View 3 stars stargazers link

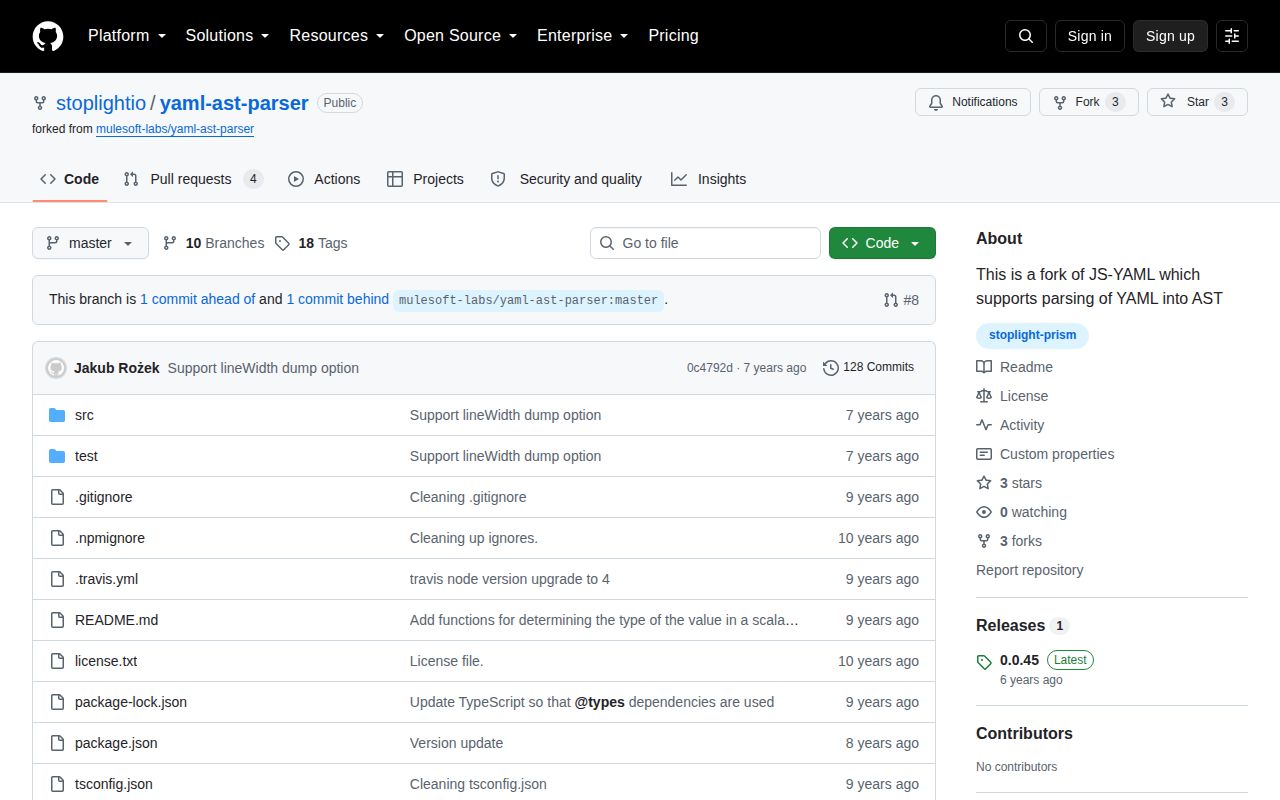1009,483
